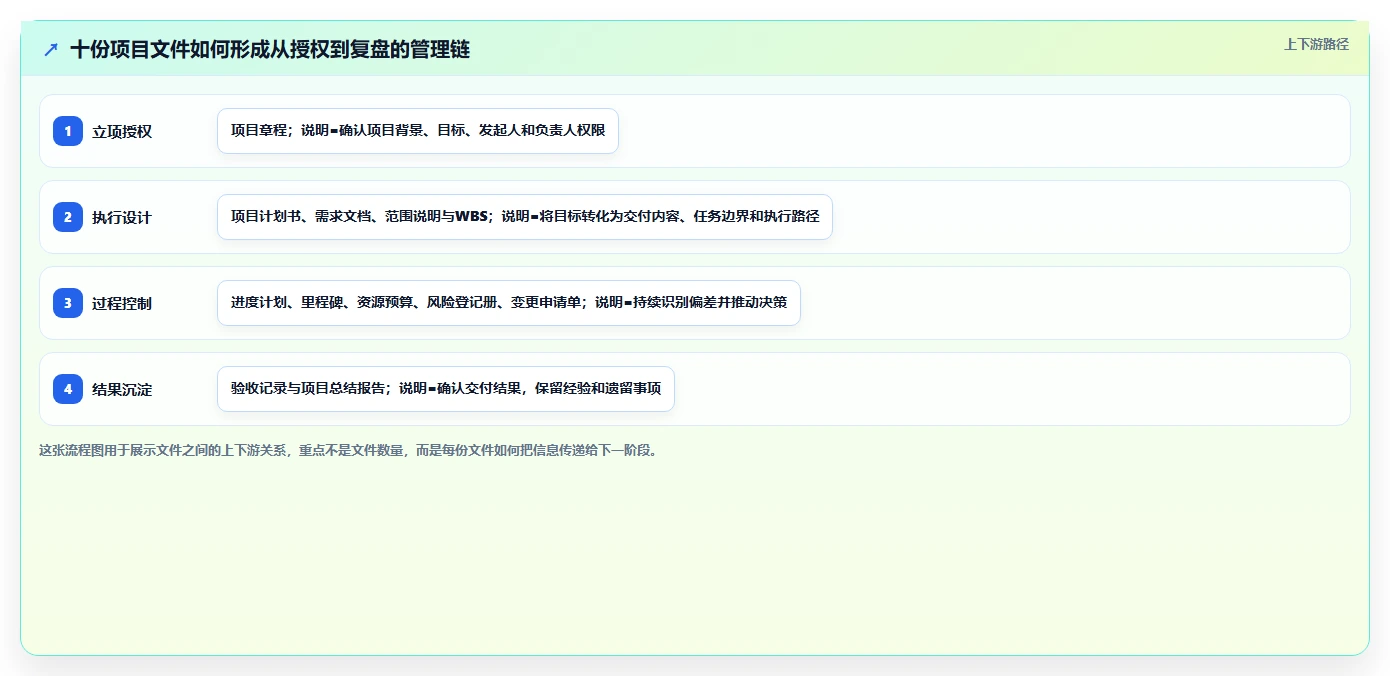Click the title 十份项目文件如何形成从授权到复盘的管理链
Image resolution: width=1390 pixels, height=676 pixels.
coord(270,49)
